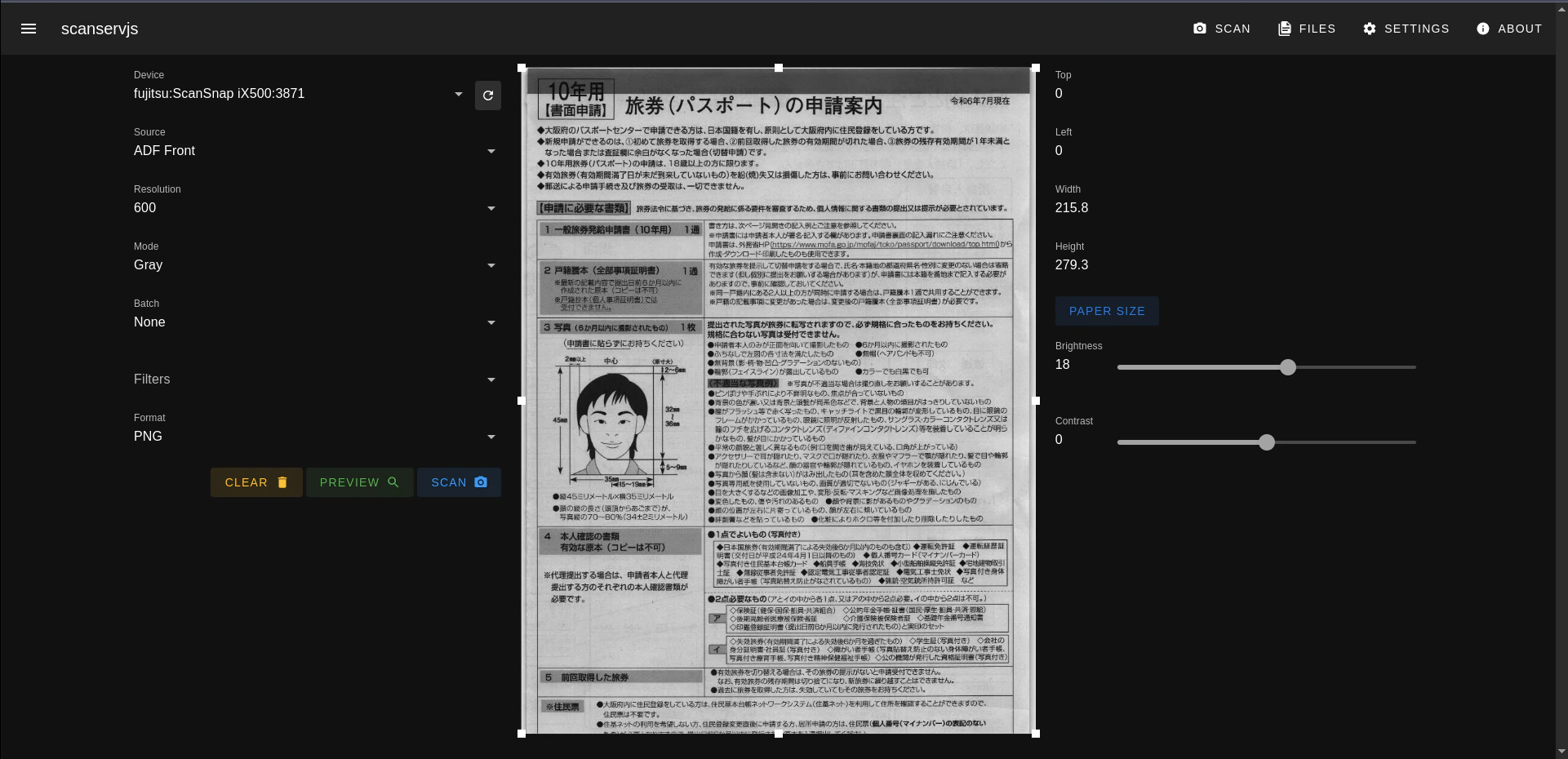Viewport: 1568px width, 759px height.
Task: Open the Source dropdown showing ADF Front
Action: tap(491, 152)
